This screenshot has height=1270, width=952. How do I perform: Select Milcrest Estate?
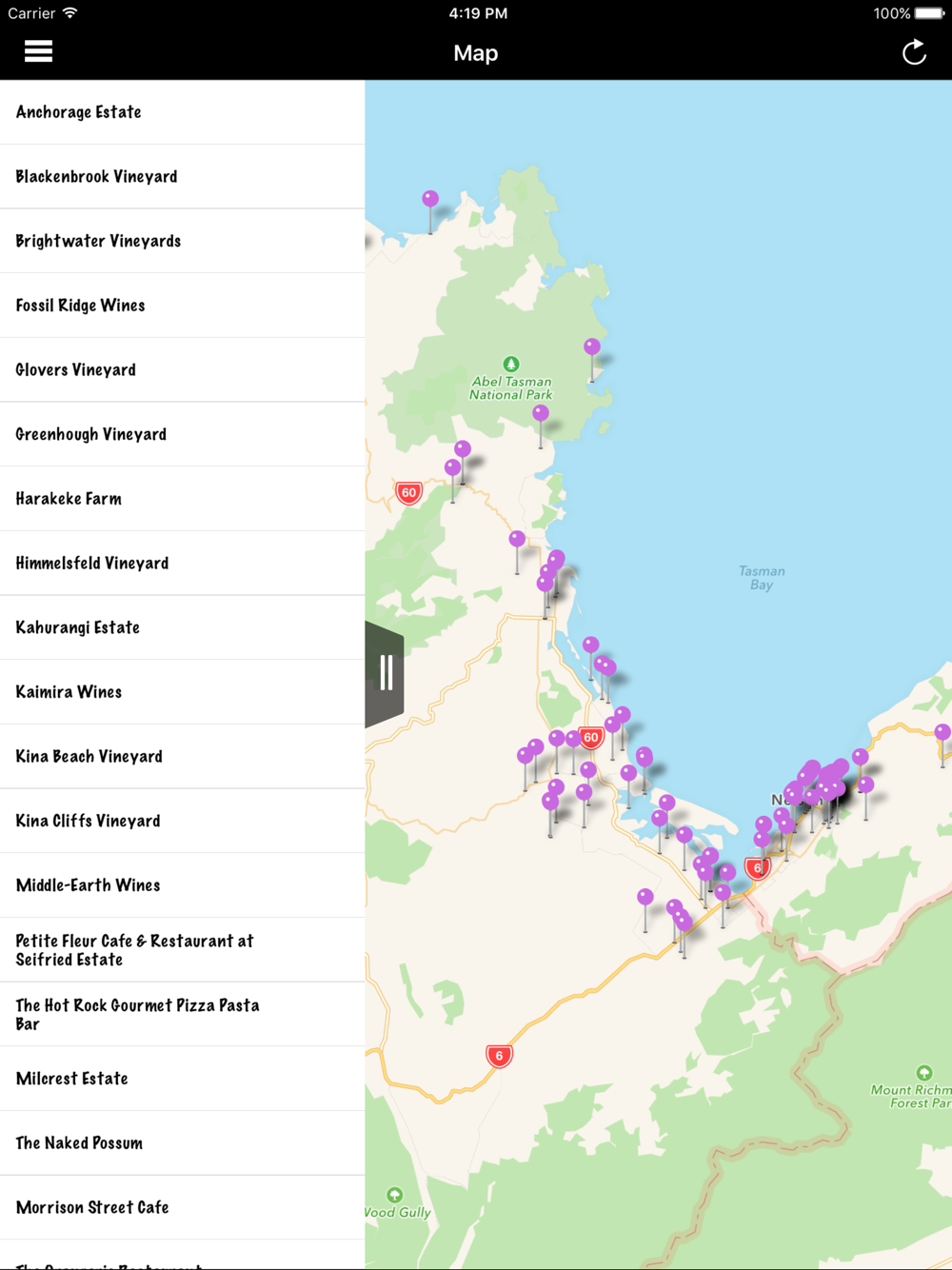coord(183,1079)
